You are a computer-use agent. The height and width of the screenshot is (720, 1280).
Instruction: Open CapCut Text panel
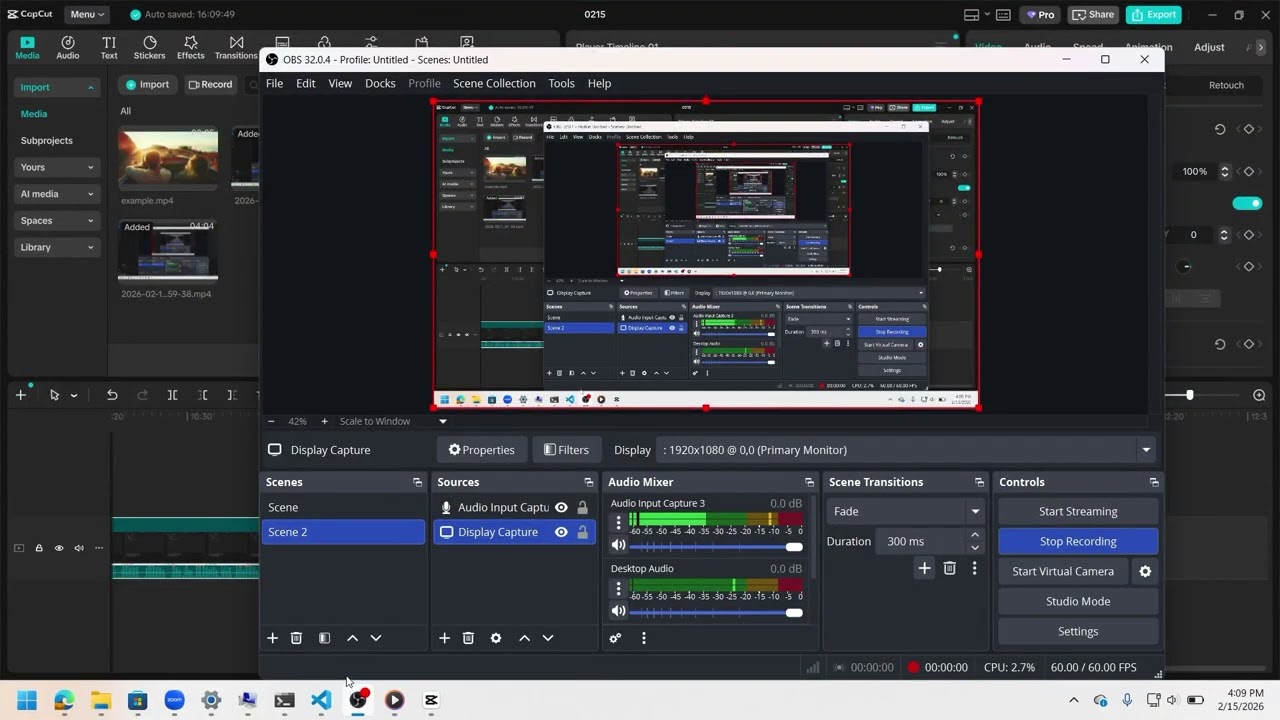[109, 48]
